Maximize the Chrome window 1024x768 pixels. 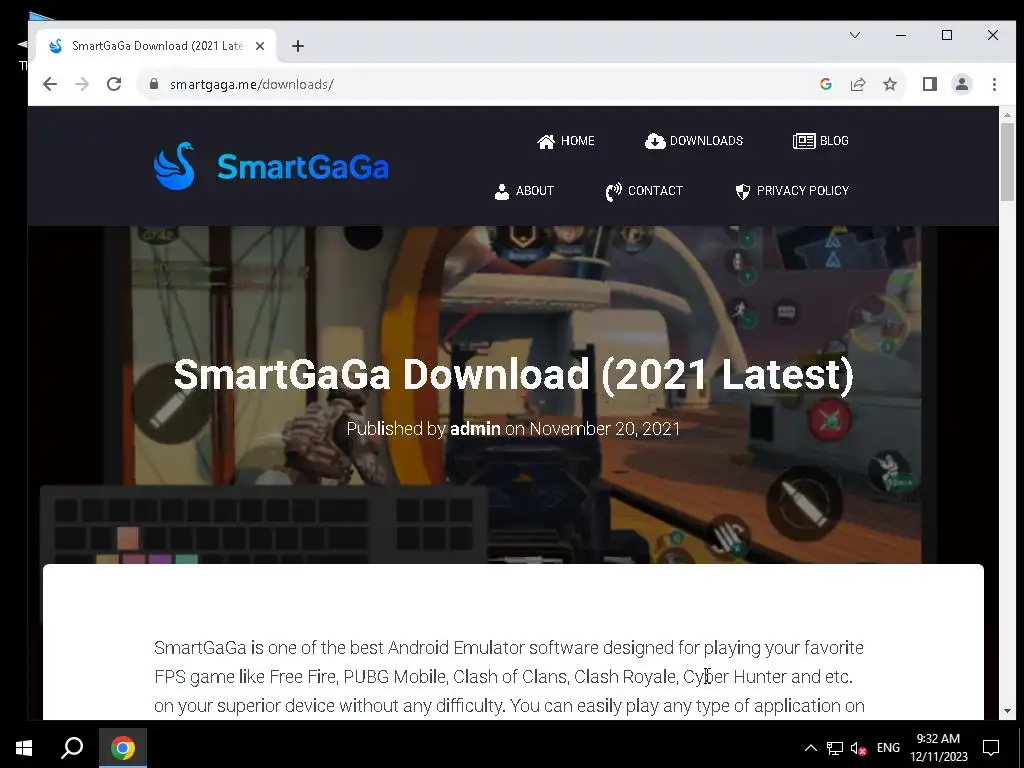tap(947, 35)
